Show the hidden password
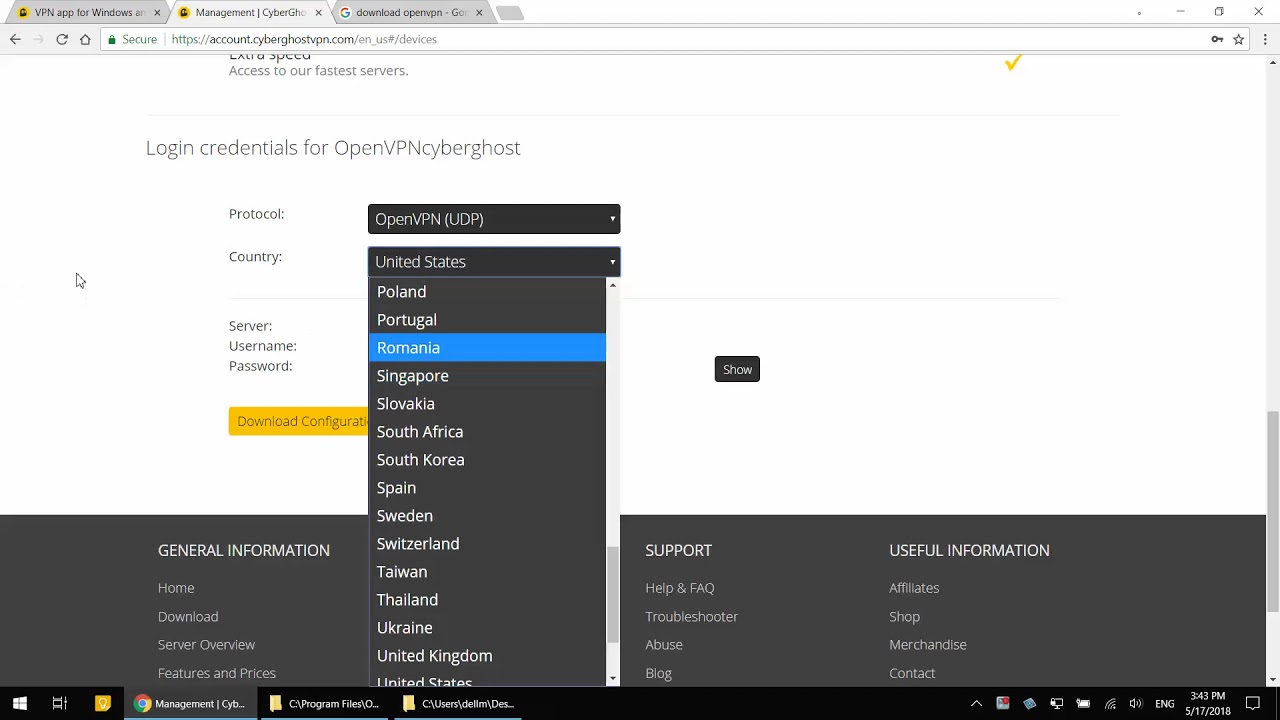Screen dimensions: 1280x720 pos(737,370)
